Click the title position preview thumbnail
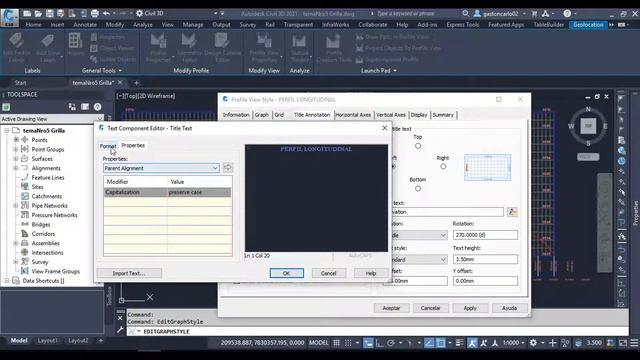The width and height of the screenshot is (640, 360). [x=487, y=167]
